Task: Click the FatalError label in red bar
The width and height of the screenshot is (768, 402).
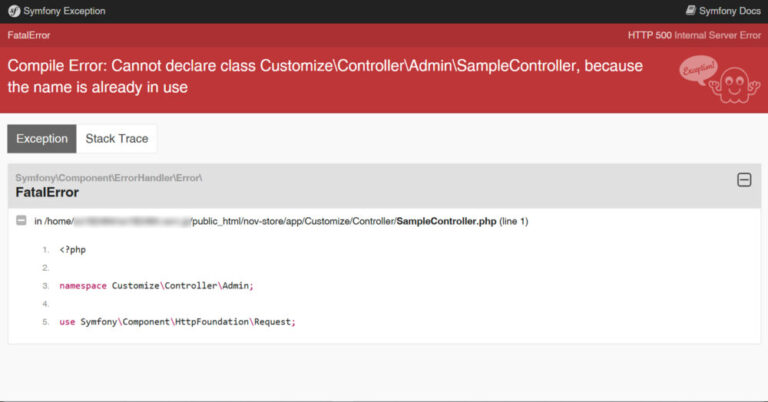Action: click(28, 35)
